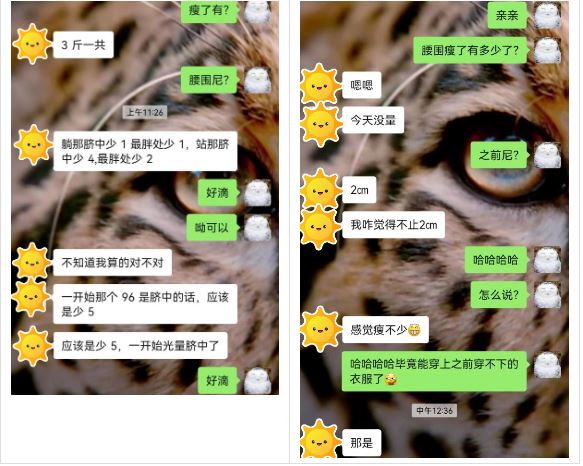Click the '哈哈哈哈毕竟能穿上之前穿不下的衣服了' bubble
The width and height of the screenshot is (583, 466).
[434, 371]
